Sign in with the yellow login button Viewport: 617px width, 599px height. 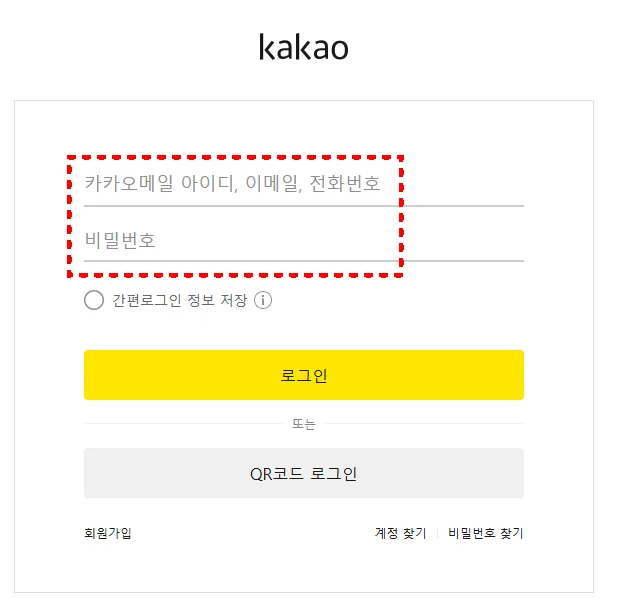[303, 375]
